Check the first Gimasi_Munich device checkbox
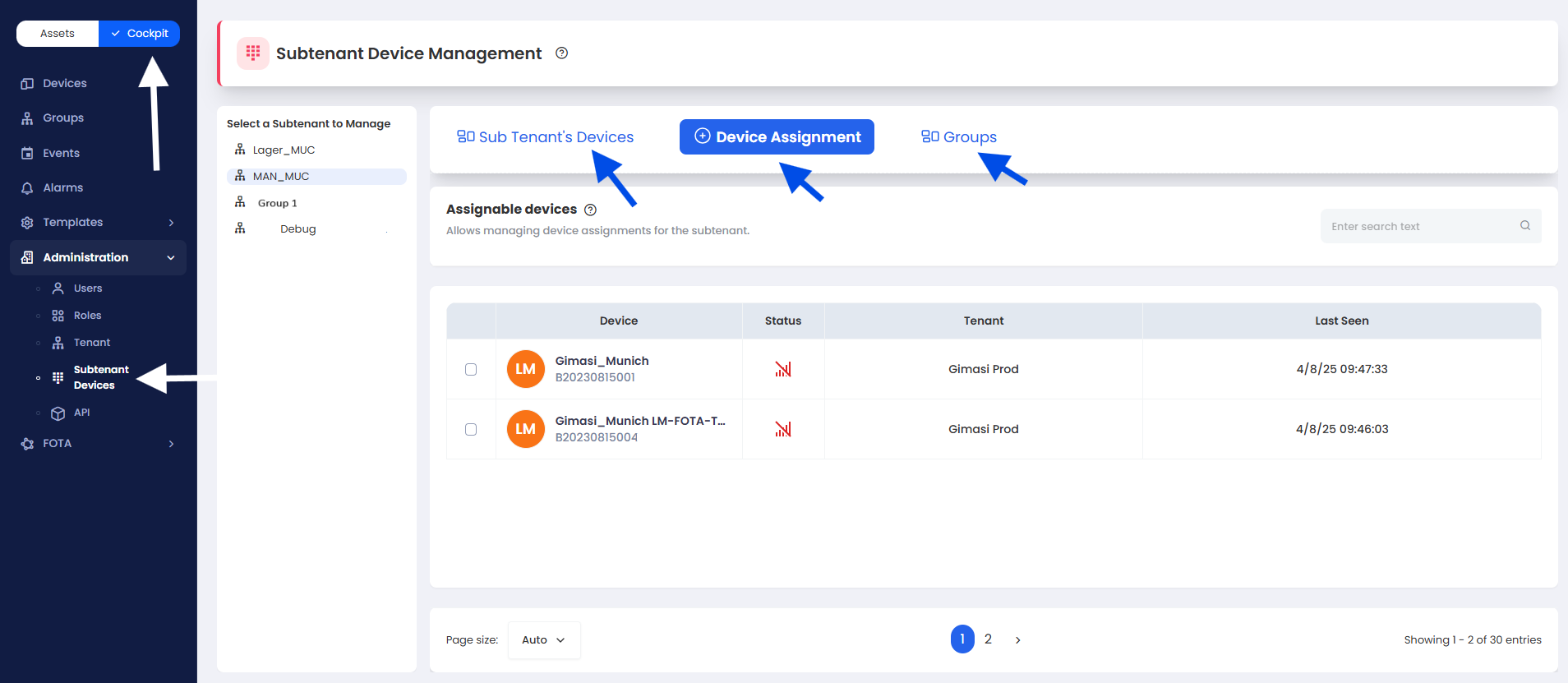Viewport: 1568px width, 683px height. pos(471,370)
